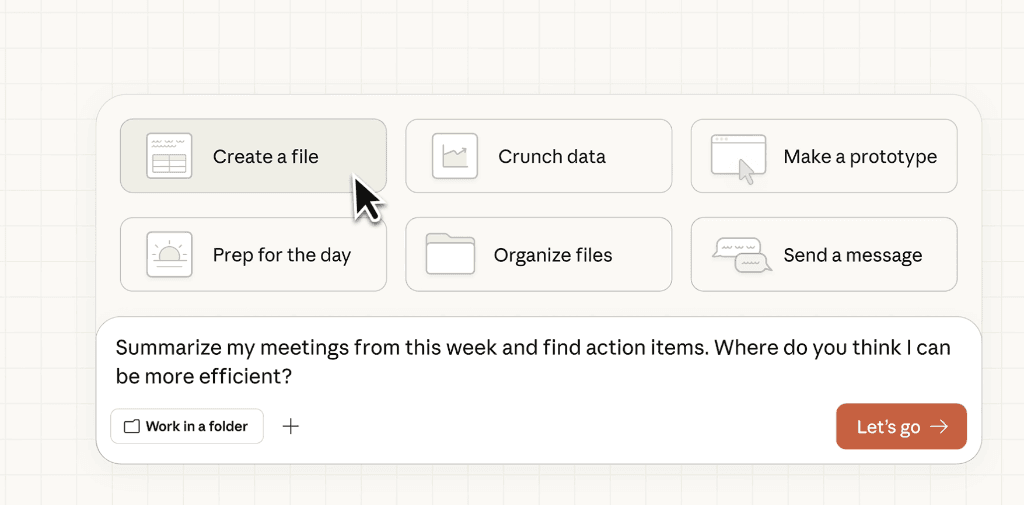Viewport: 1024px width, 505px height.
Task: Click the chart icon on Crunch data
Action: tap(455, 156)
